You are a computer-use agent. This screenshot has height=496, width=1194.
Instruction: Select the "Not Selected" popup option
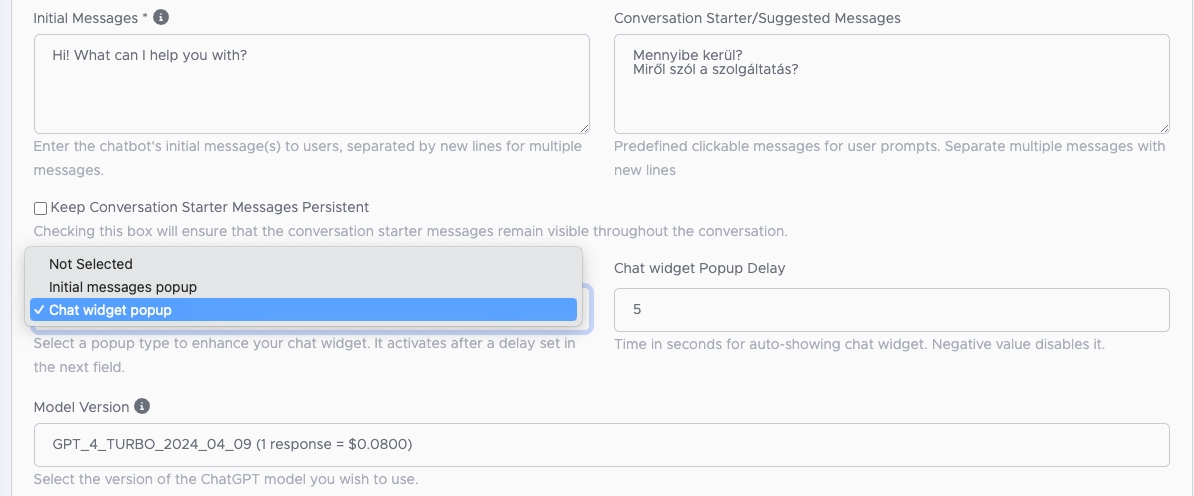pos(91,264)
